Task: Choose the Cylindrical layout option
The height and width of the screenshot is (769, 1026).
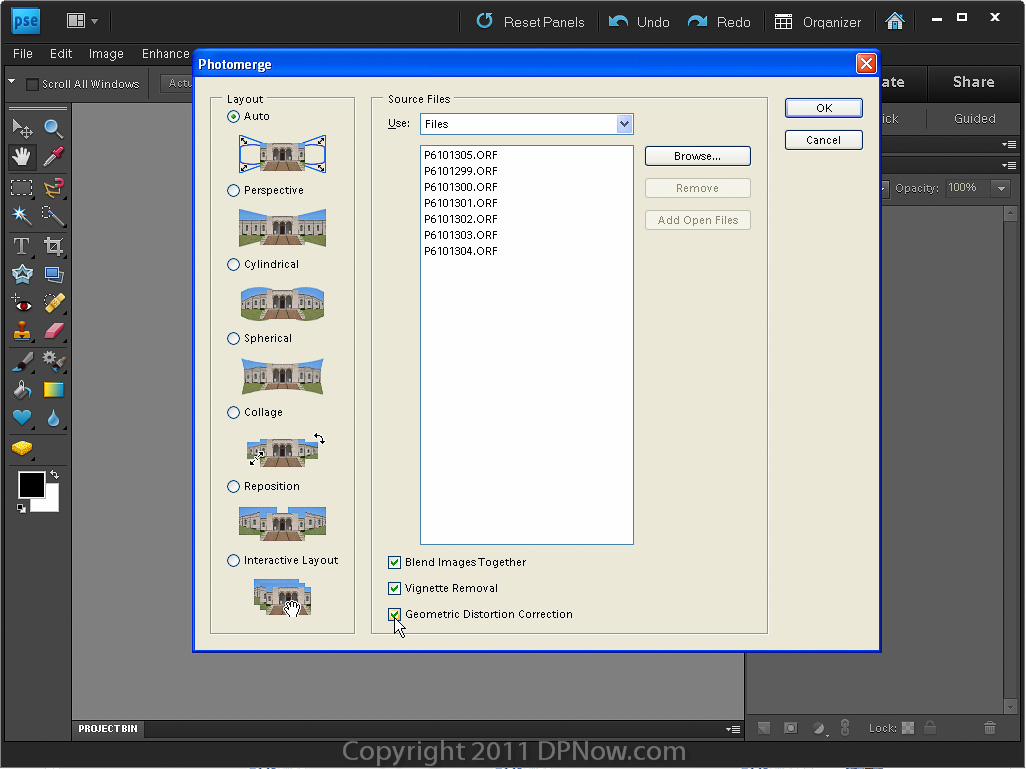Action: tap(234, 265)
